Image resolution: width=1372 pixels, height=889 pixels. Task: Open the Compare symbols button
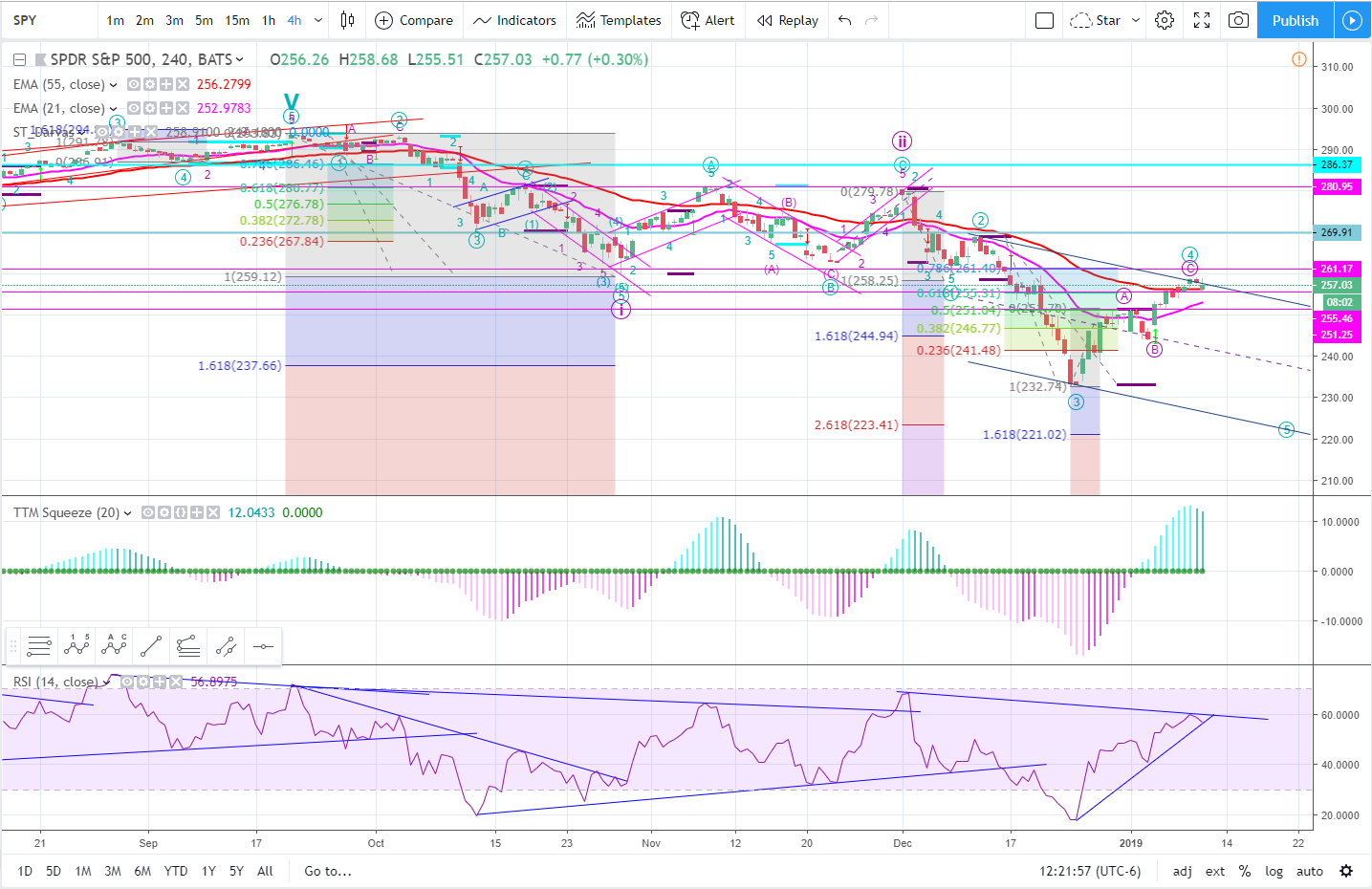(414, 20)
